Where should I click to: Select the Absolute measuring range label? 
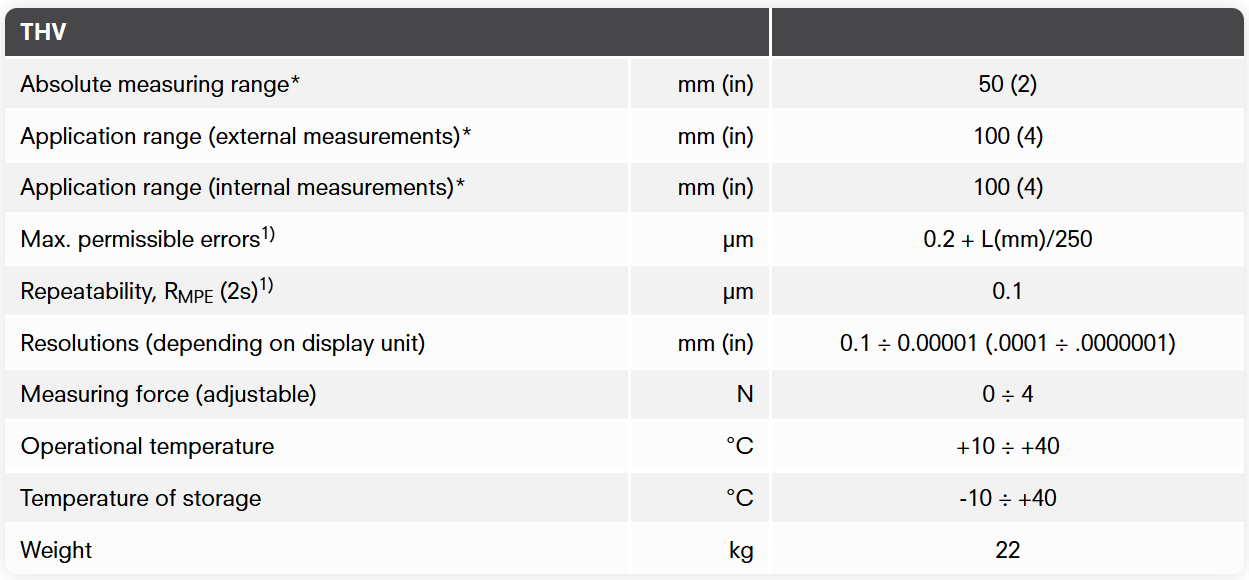point(160,85)
